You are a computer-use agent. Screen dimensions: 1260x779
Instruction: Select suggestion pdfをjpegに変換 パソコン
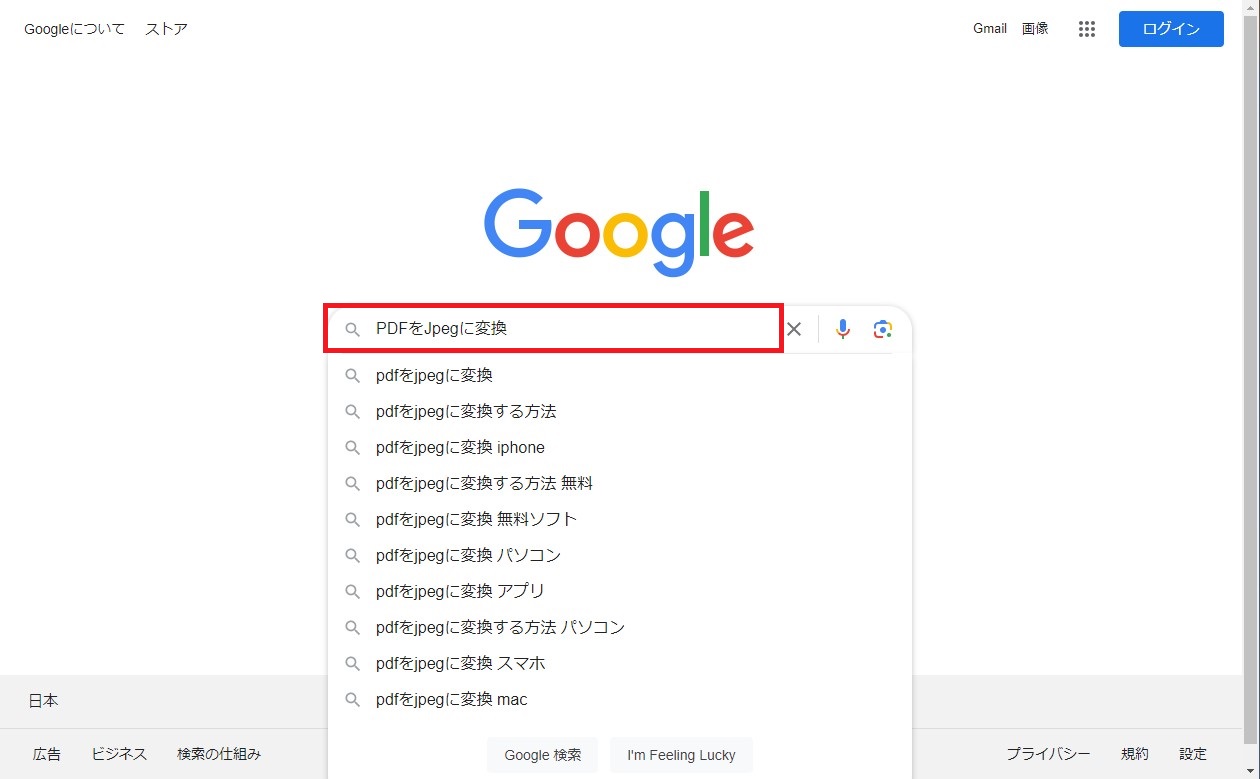tap(619, 556)
